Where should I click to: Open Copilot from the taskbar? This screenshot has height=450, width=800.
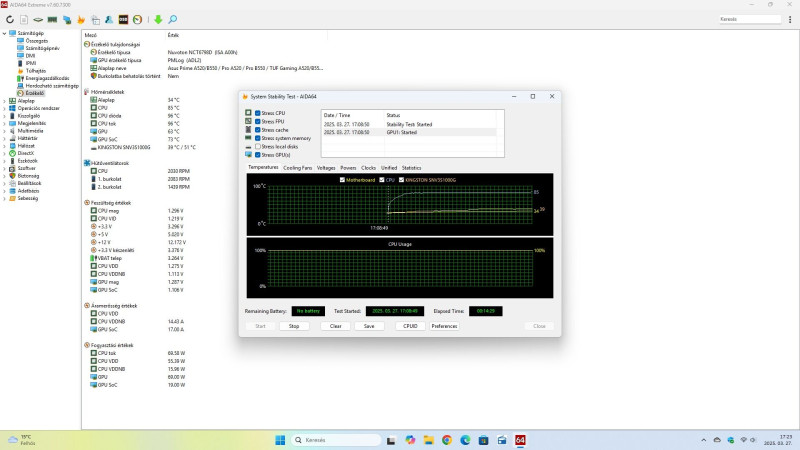(410, 440)
